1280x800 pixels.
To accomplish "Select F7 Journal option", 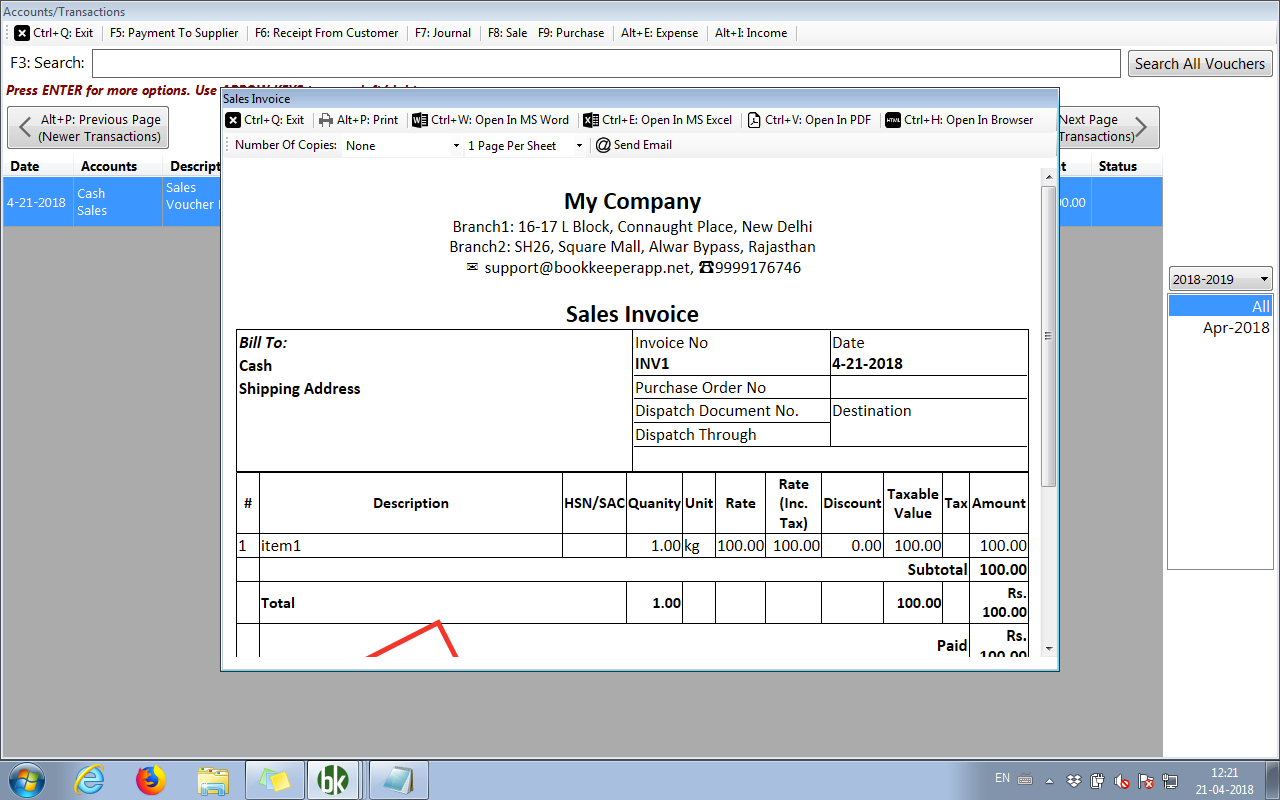I will [443, 33].
